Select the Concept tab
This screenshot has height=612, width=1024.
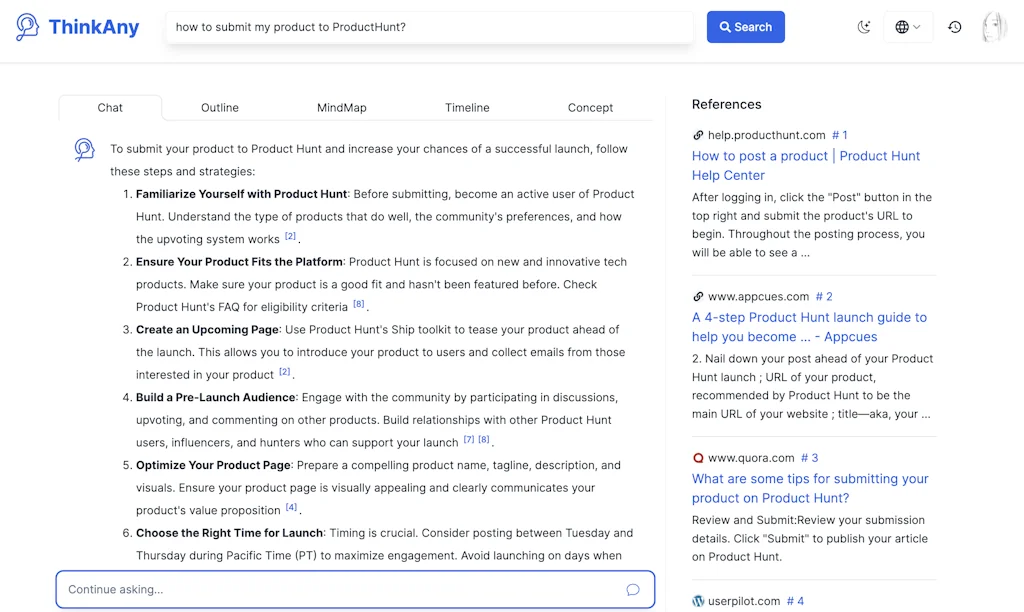pos(590,107)
